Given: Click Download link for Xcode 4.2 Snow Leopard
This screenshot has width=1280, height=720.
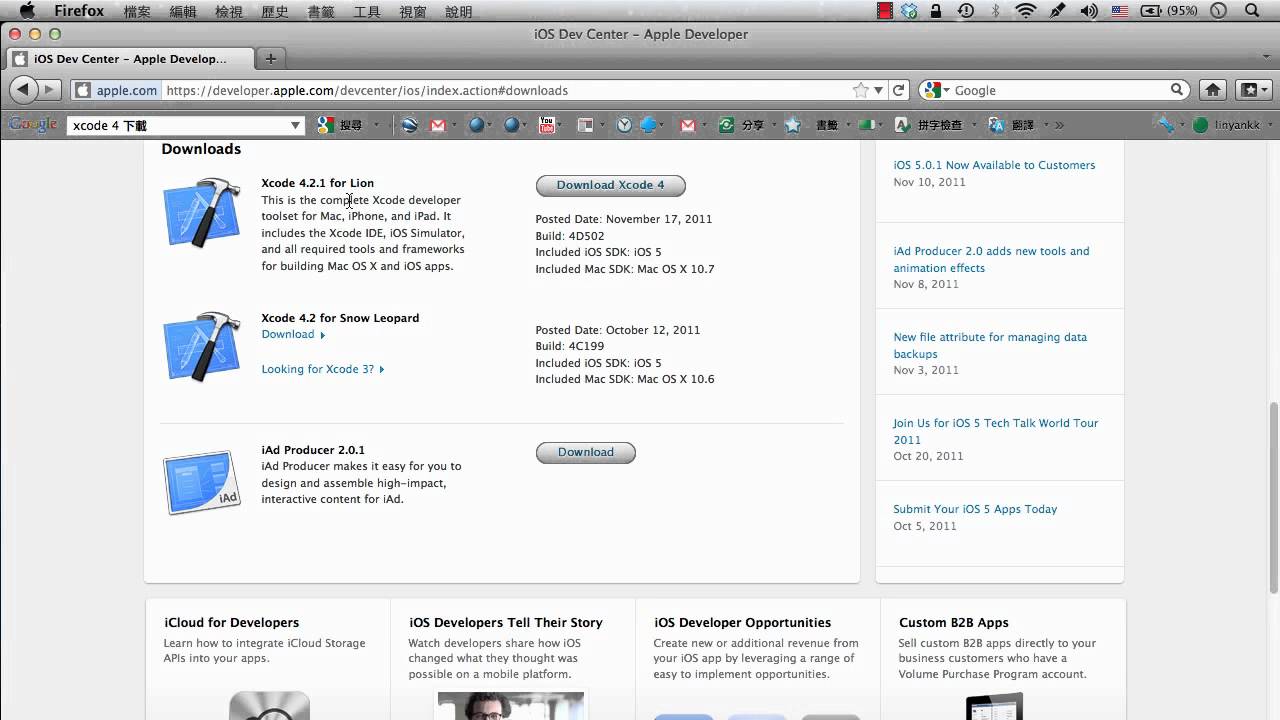Looking at the screenshot, I should 292,334.
